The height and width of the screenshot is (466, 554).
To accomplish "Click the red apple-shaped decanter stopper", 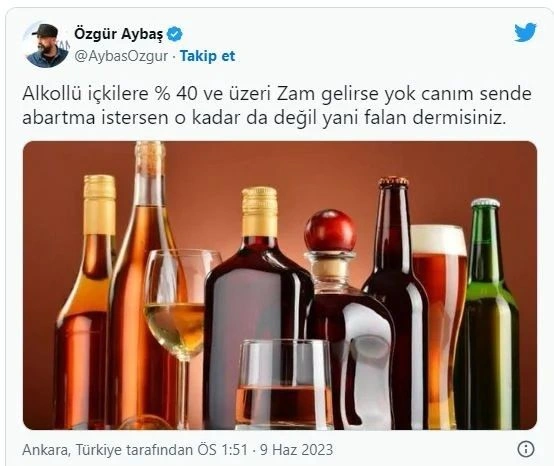I will (x=330, y=231).
